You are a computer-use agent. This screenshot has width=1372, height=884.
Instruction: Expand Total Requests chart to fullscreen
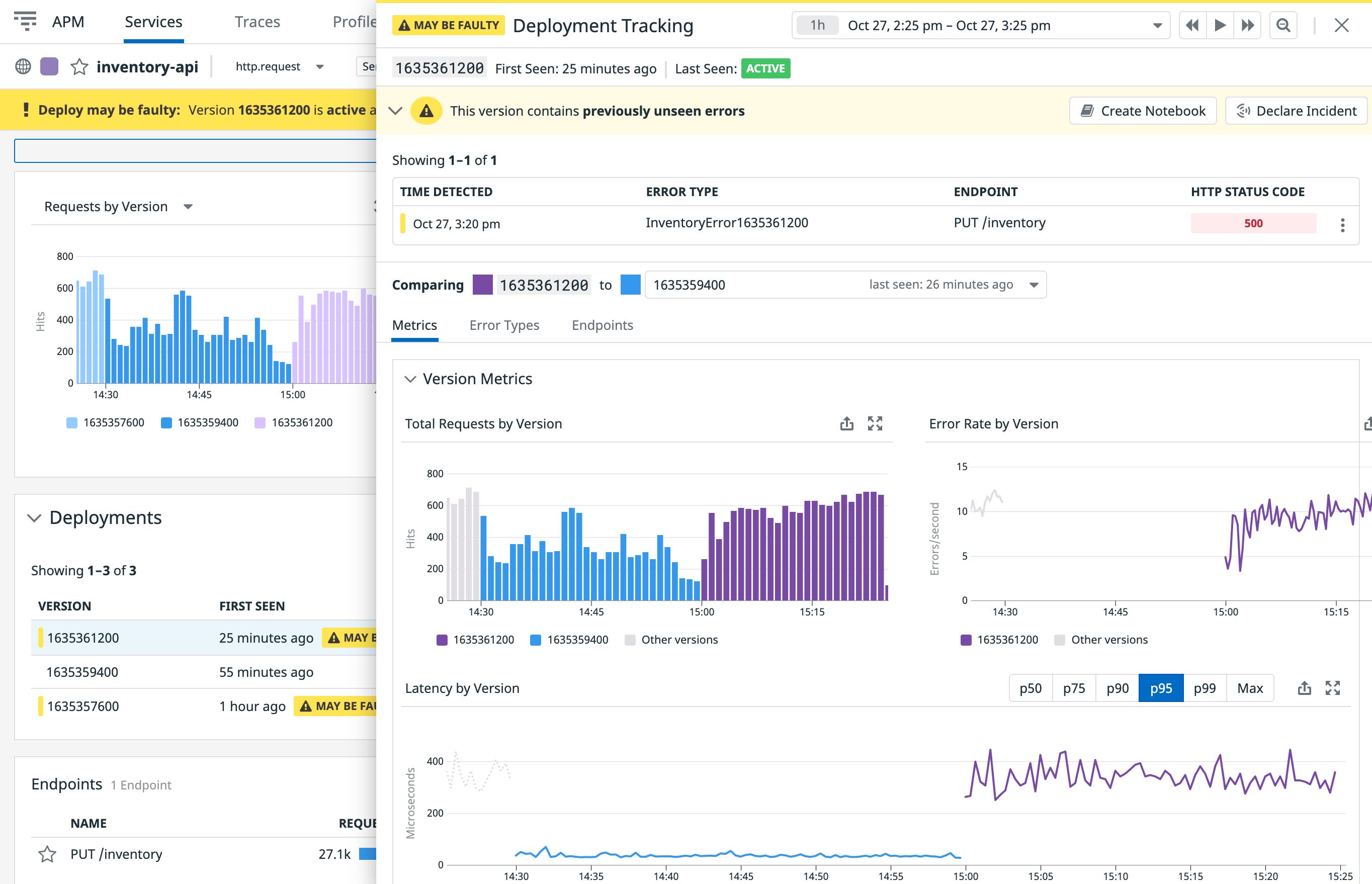pos(876,423)
